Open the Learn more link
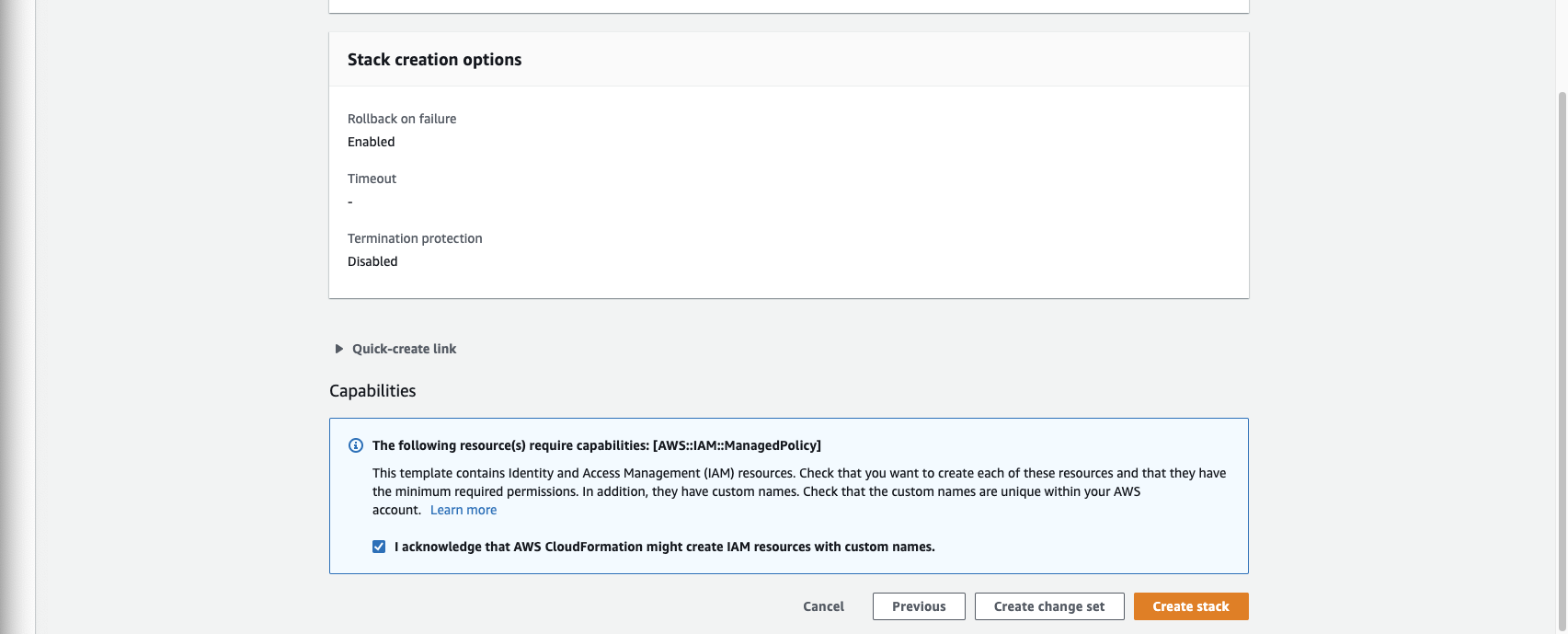 [x=464, y=510]
